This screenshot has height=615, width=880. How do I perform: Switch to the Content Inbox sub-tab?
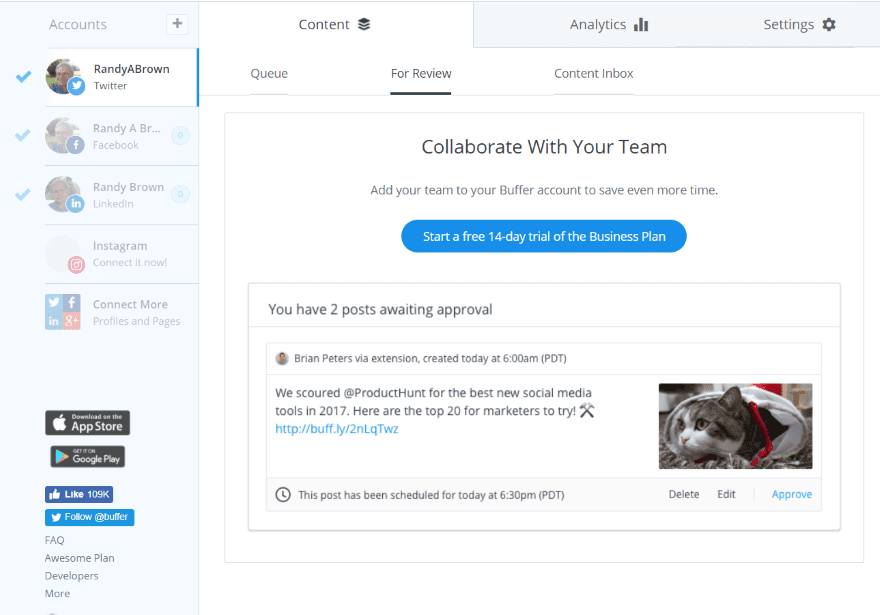(593, 74)
